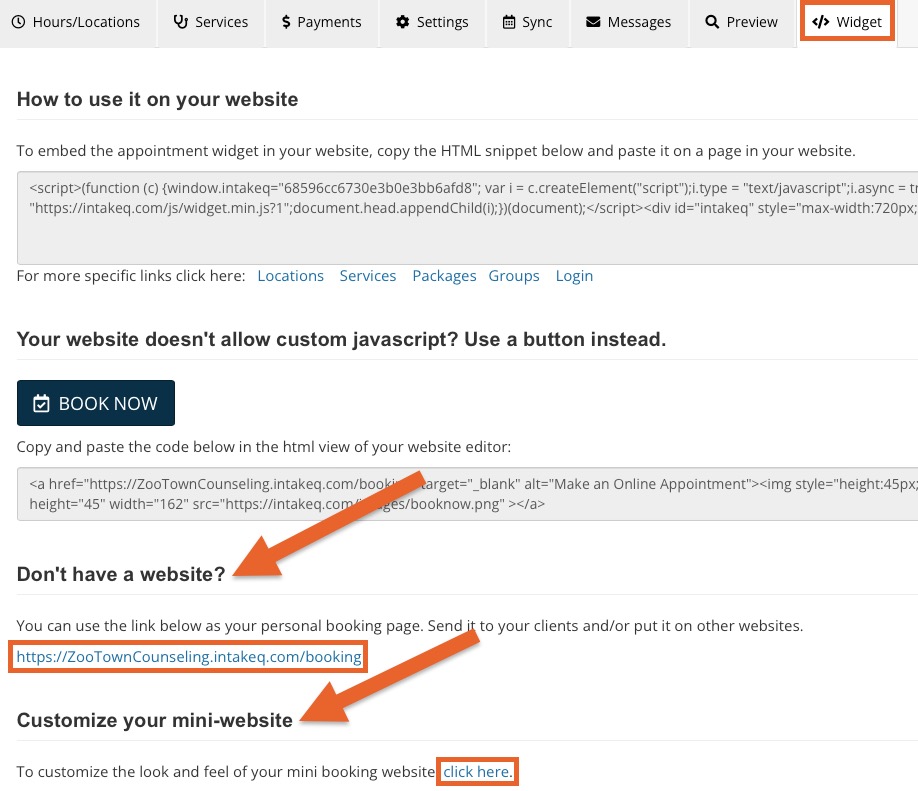Open the Sync tab

pos(527,22)
